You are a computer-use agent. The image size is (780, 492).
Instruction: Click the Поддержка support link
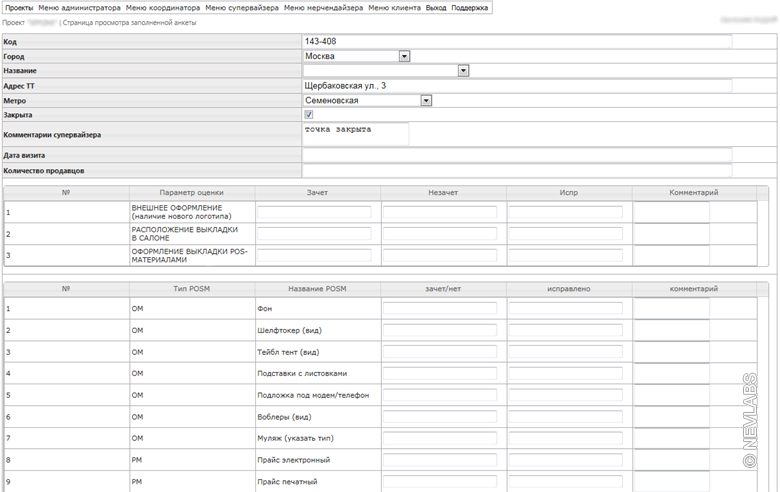[x=470, y=7]
